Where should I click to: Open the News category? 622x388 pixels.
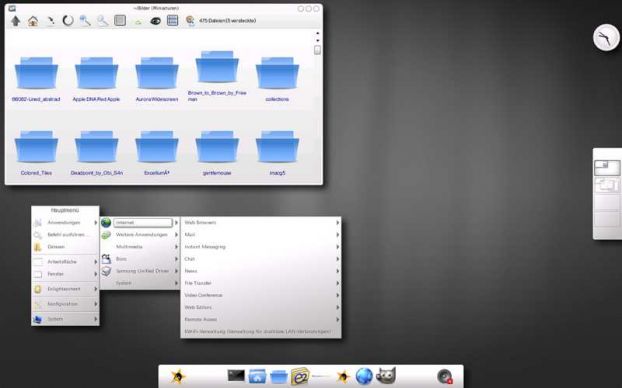(x=261, y=271)
